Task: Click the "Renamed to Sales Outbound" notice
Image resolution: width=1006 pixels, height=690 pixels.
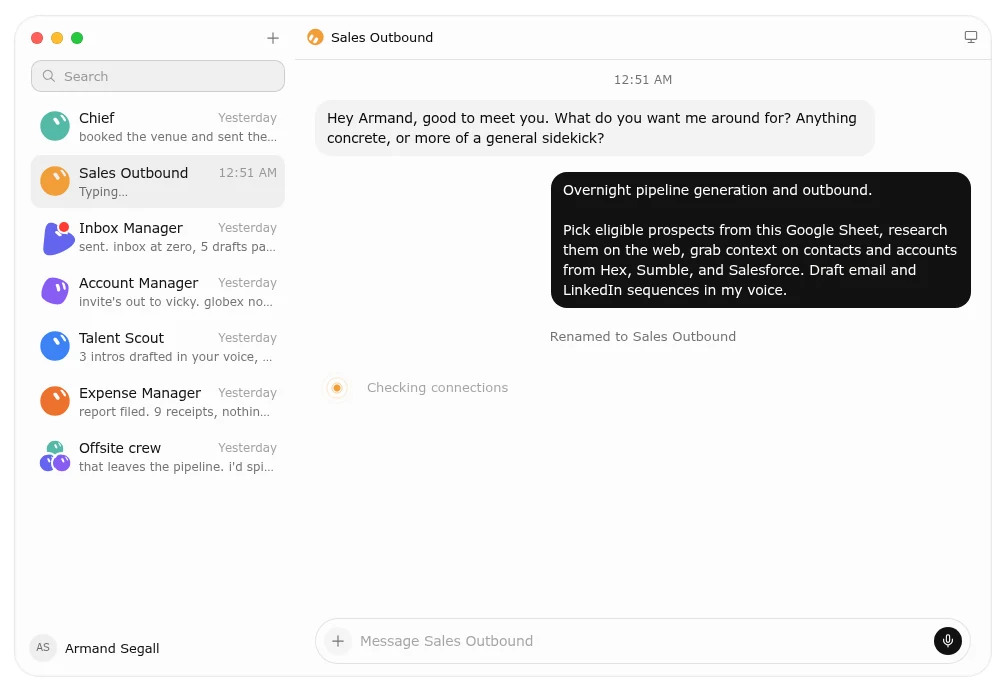Action: pos(643,336)
